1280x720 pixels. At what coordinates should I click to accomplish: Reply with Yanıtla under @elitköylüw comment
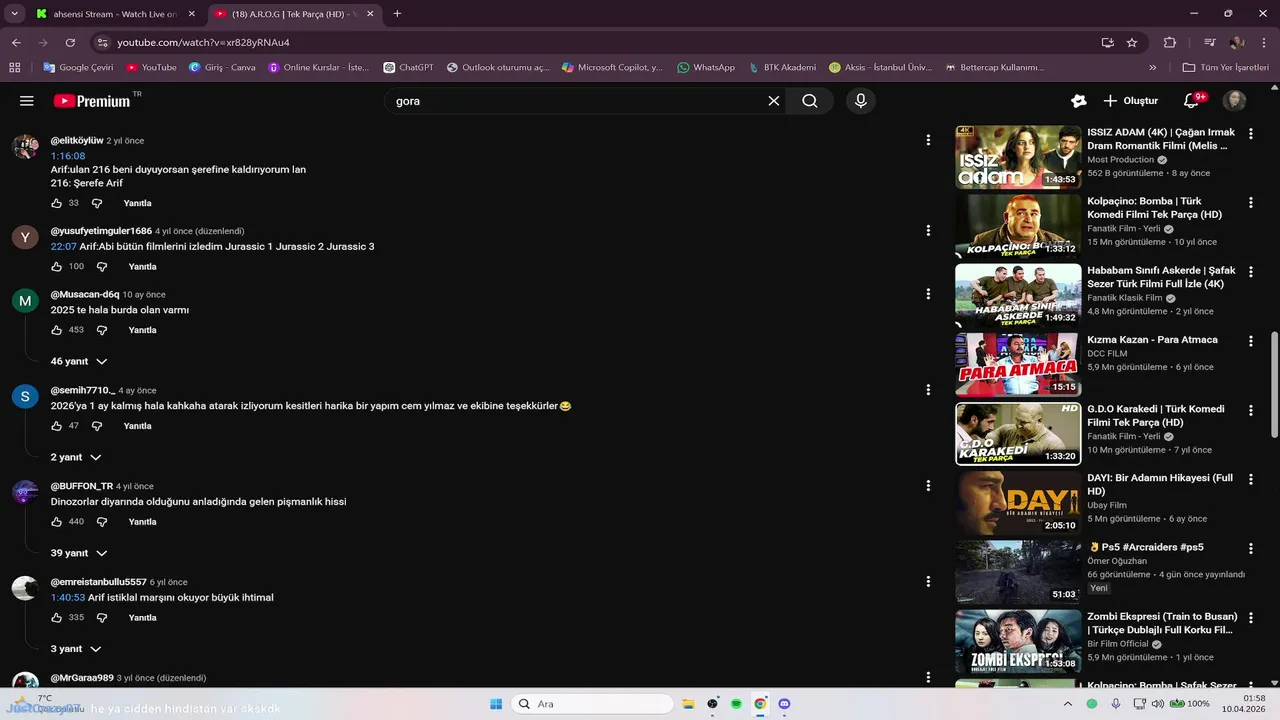[138, 203]
